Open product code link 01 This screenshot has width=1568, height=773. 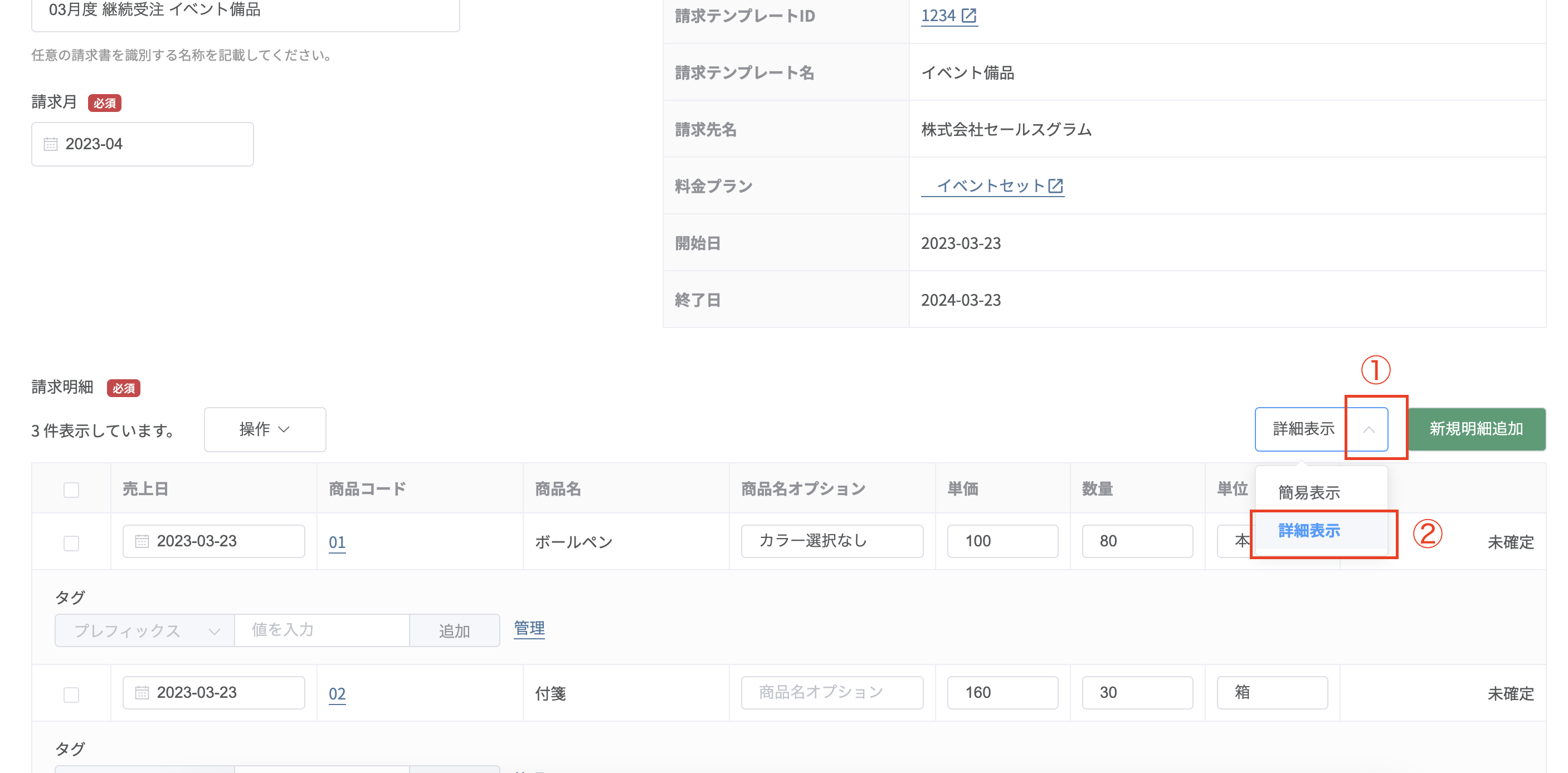point(337,542)
